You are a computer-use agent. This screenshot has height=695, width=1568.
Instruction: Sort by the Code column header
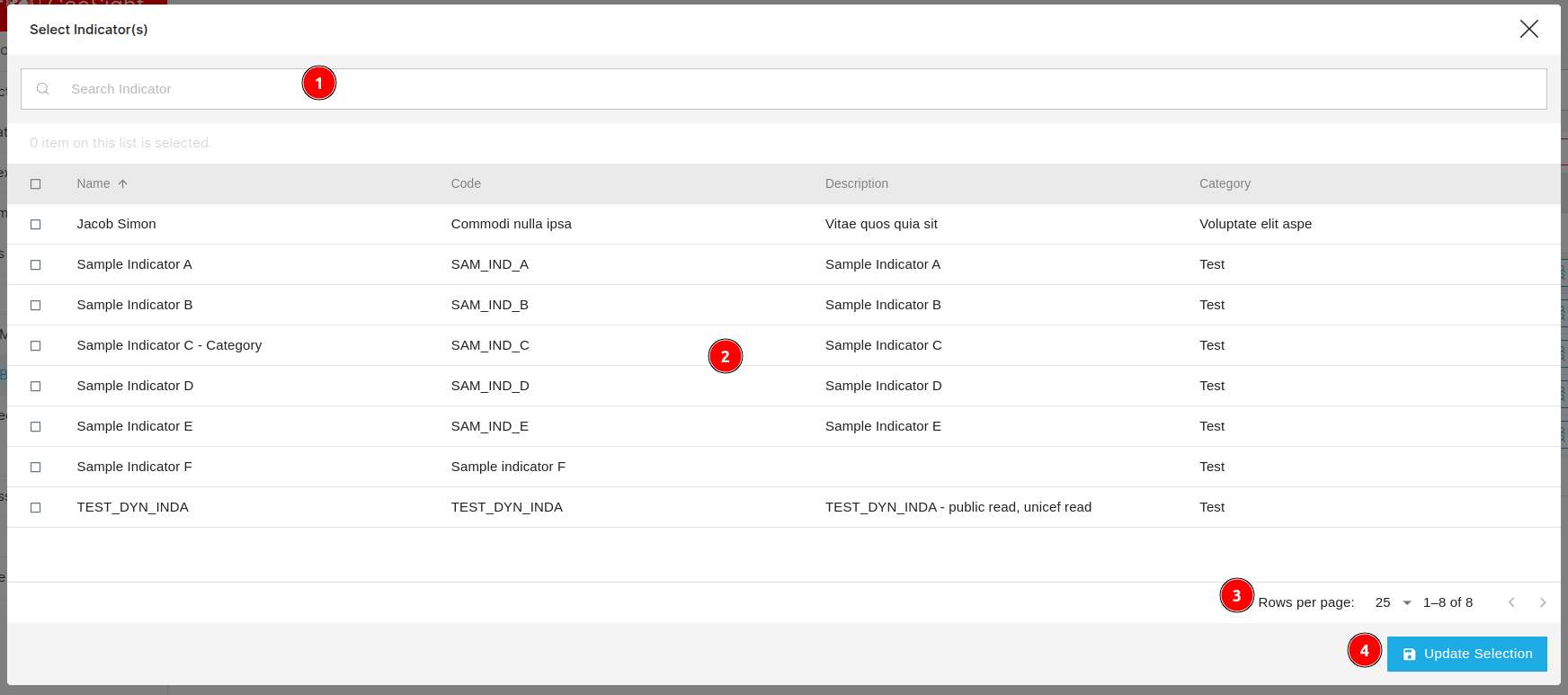[466, 183]
